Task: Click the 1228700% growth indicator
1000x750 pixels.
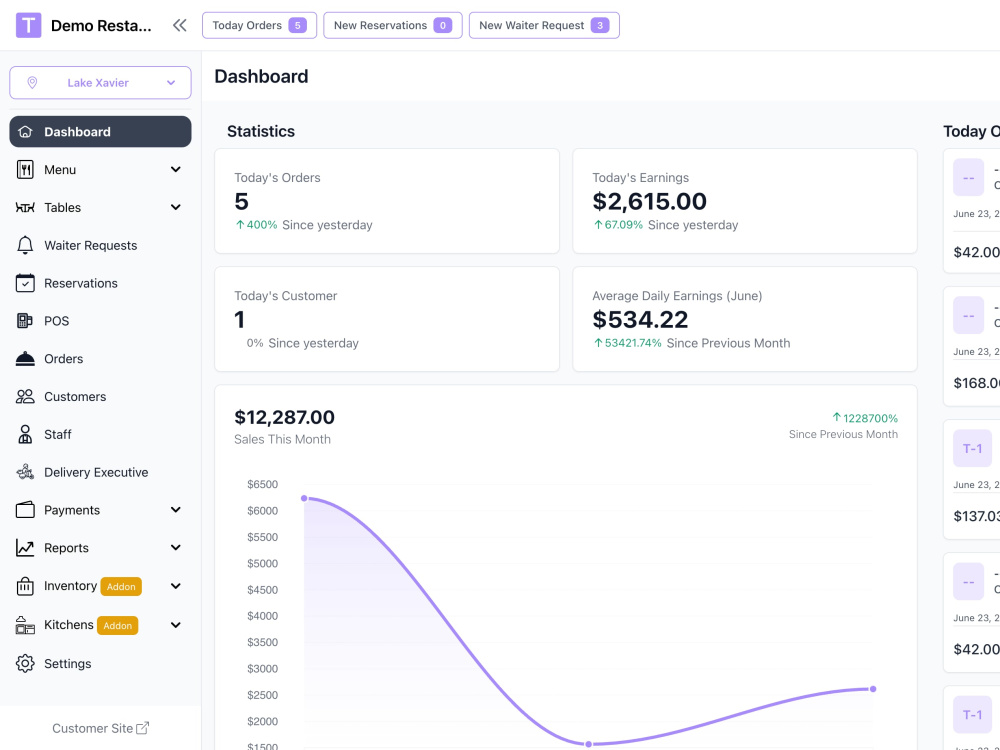Action: pos(865,418)
